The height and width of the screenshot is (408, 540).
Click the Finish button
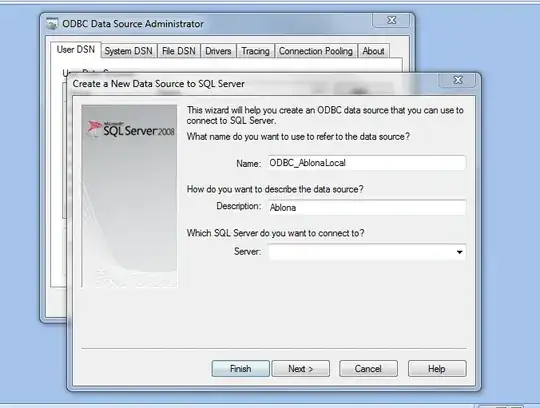(240, 369)
